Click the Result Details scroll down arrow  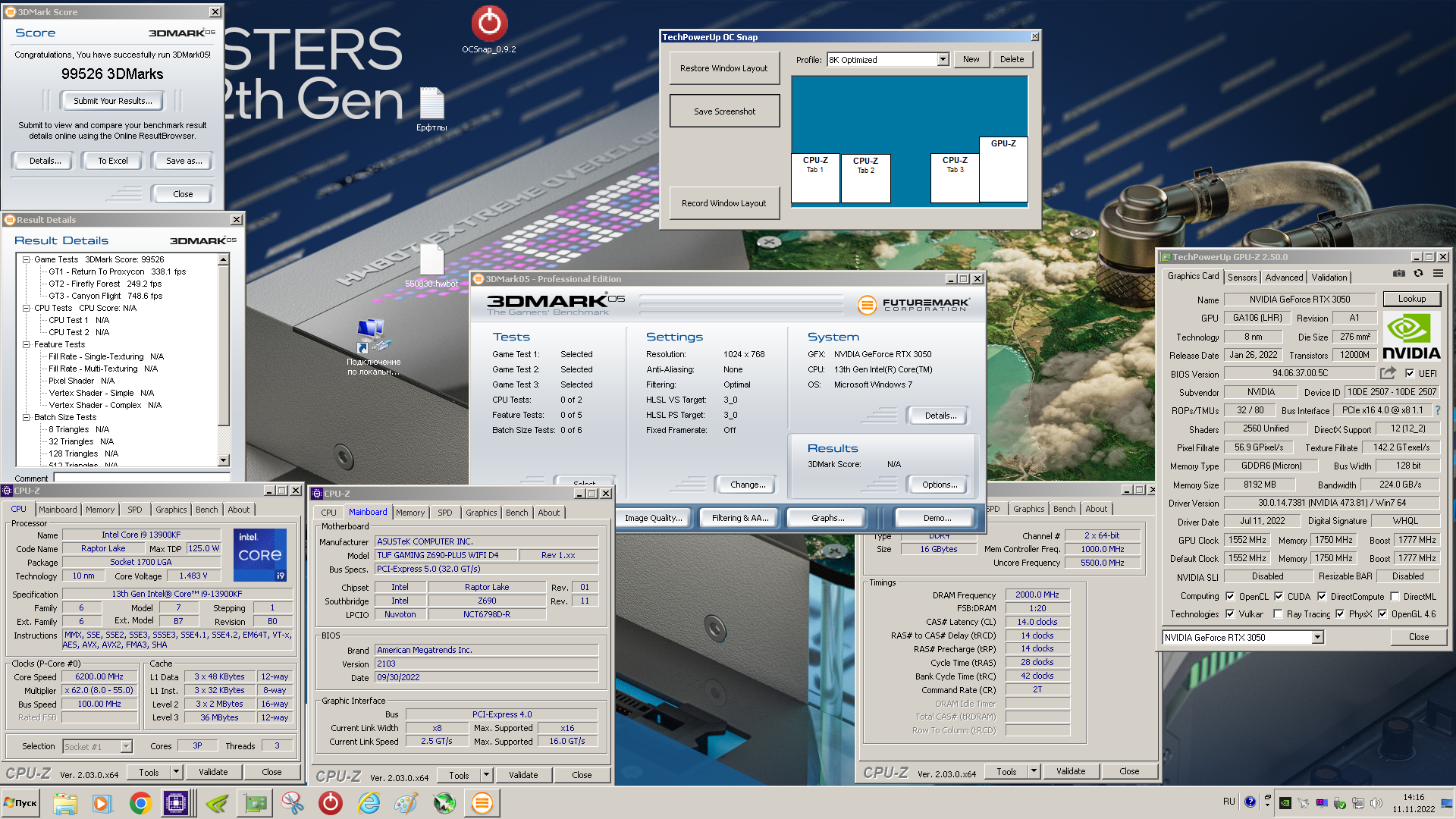click(x=223, y=460)
